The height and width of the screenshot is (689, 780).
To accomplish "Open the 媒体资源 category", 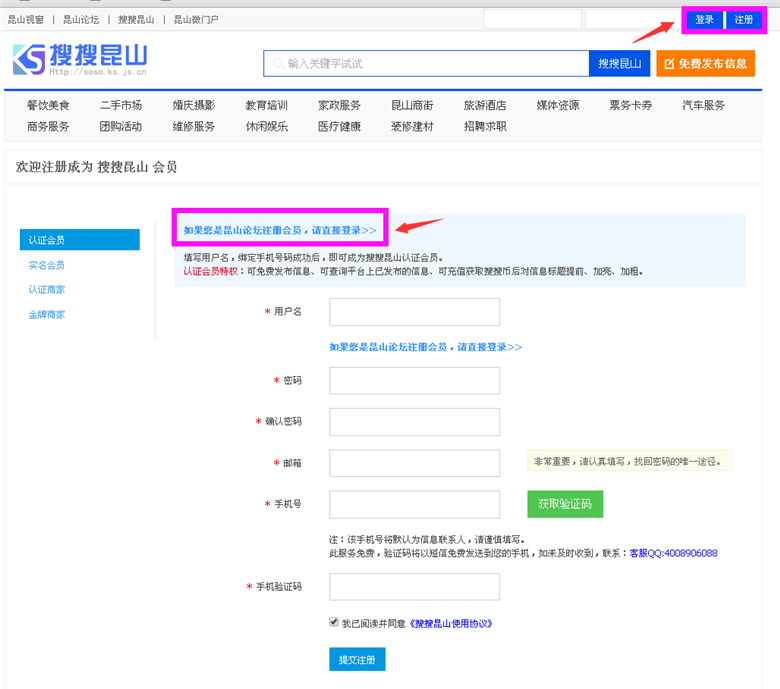I will point(558,105).
